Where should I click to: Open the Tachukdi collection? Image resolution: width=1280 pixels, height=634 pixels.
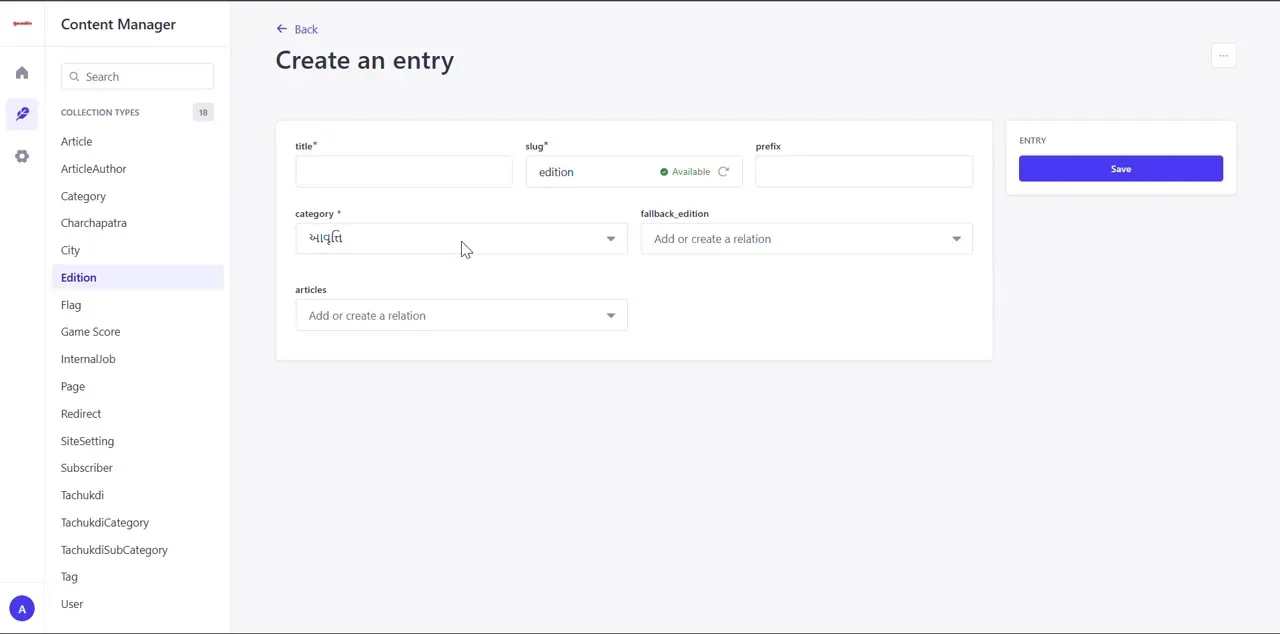point(82,495)
